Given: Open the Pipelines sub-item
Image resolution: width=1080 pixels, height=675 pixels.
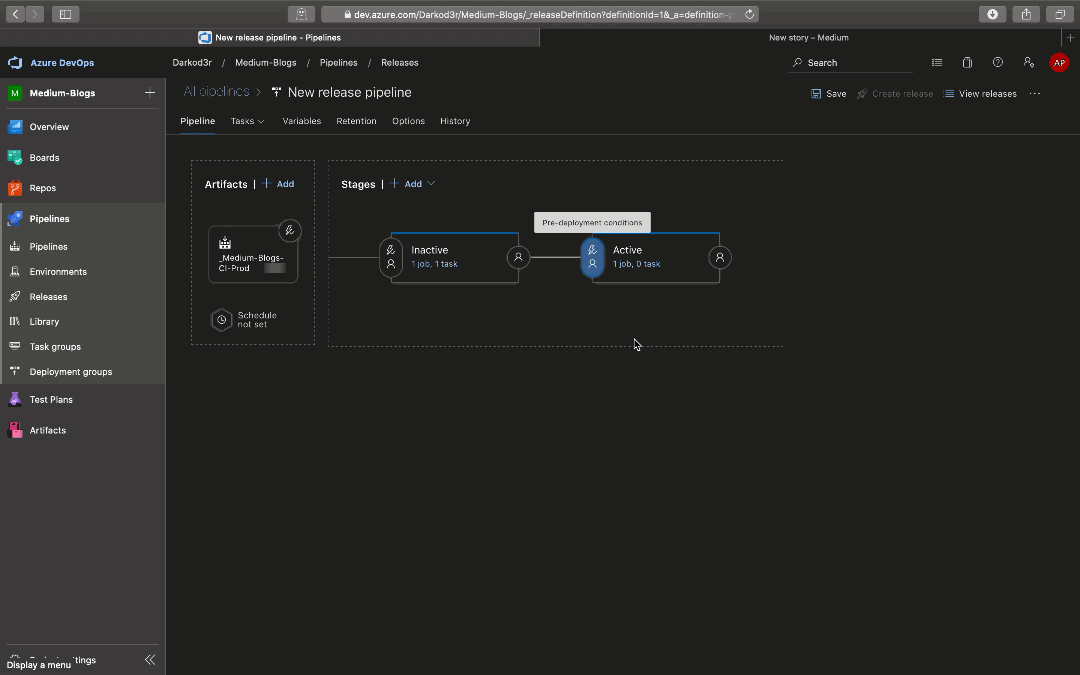Looking at the screenshot, I should (x=48, y=247).
